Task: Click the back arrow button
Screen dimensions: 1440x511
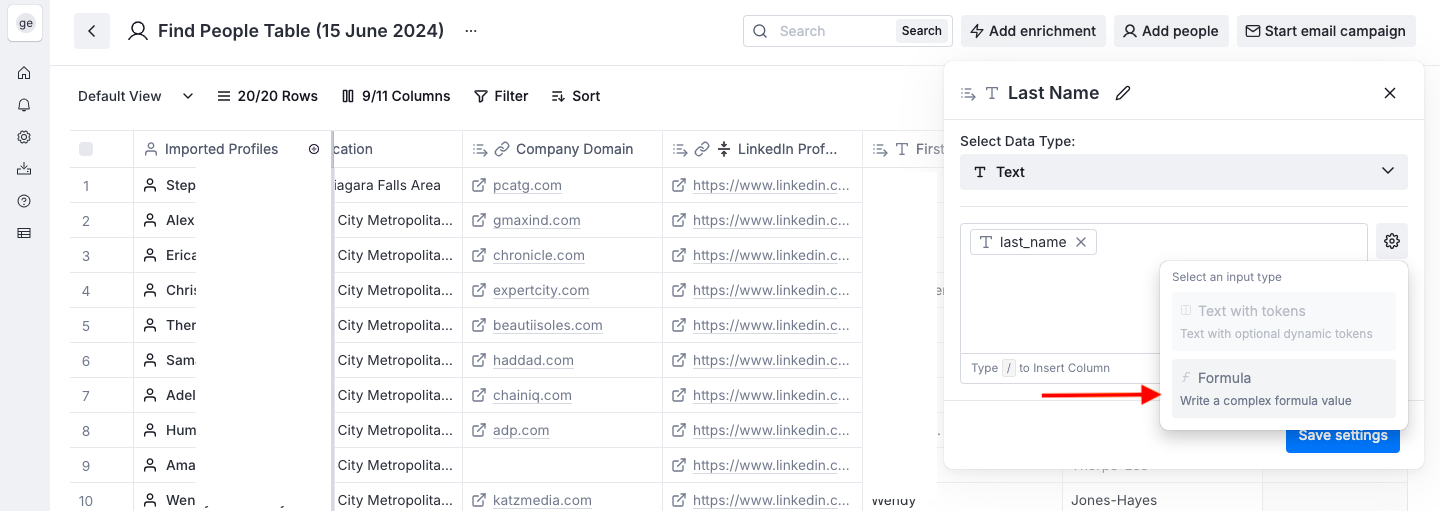Action: pos(92,31)
